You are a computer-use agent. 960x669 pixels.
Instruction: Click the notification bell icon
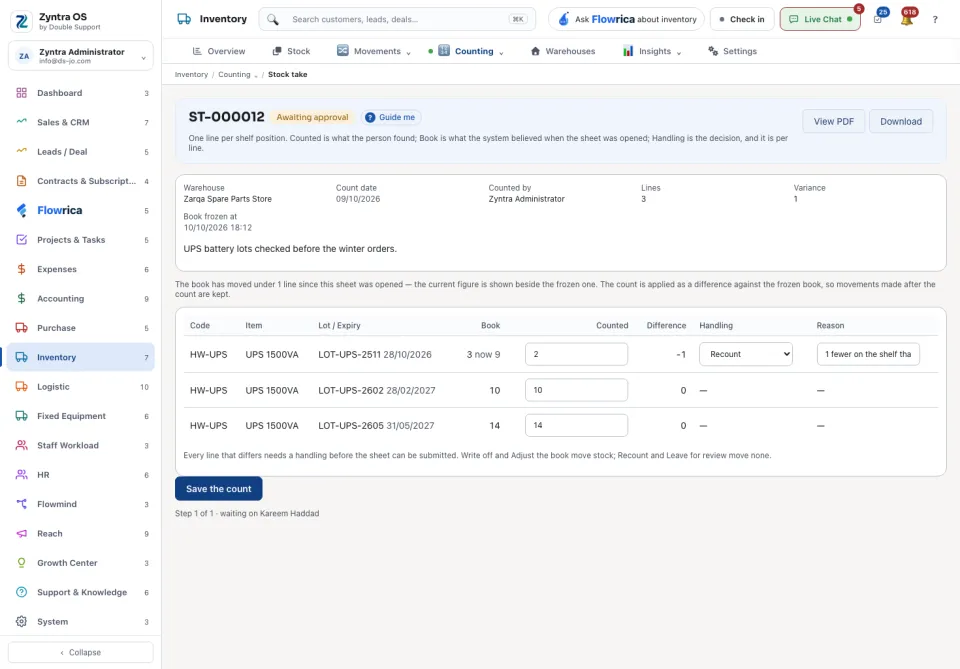907,20
